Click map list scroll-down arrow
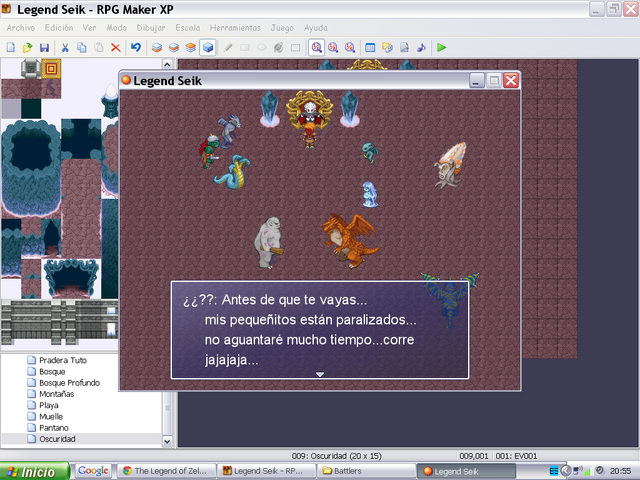The height and width of the screenshot is (480, 640). (167, 441)
